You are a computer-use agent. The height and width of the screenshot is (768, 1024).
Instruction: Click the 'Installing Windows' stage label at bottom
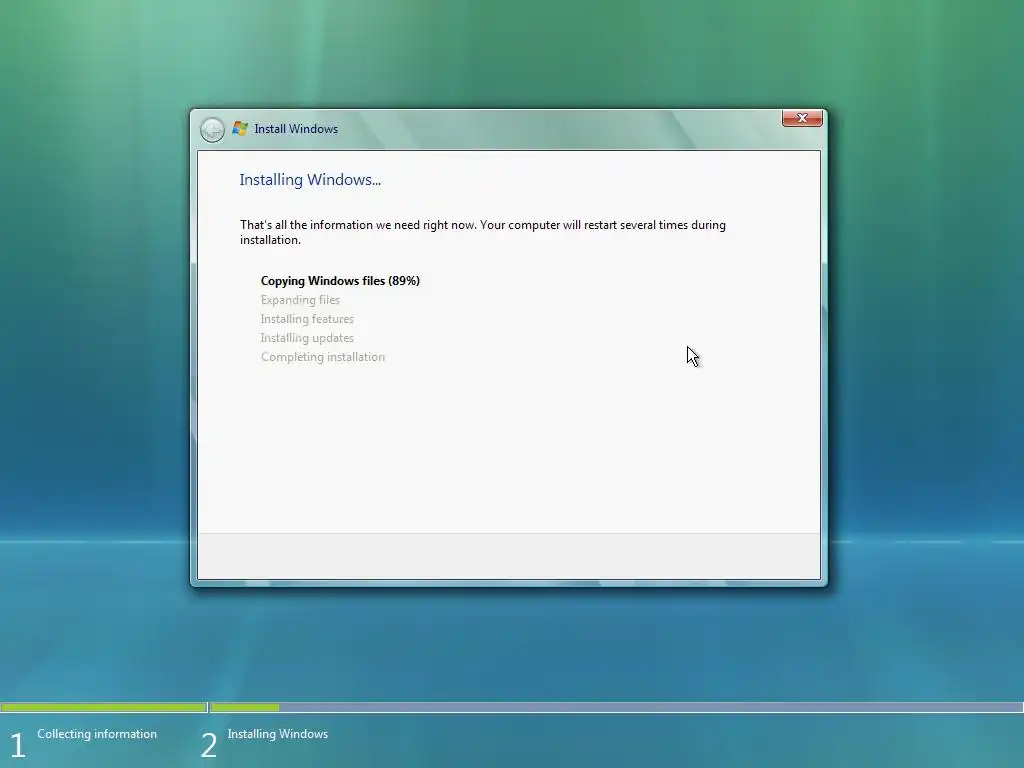pyautogui.click(x=278, y=734)
